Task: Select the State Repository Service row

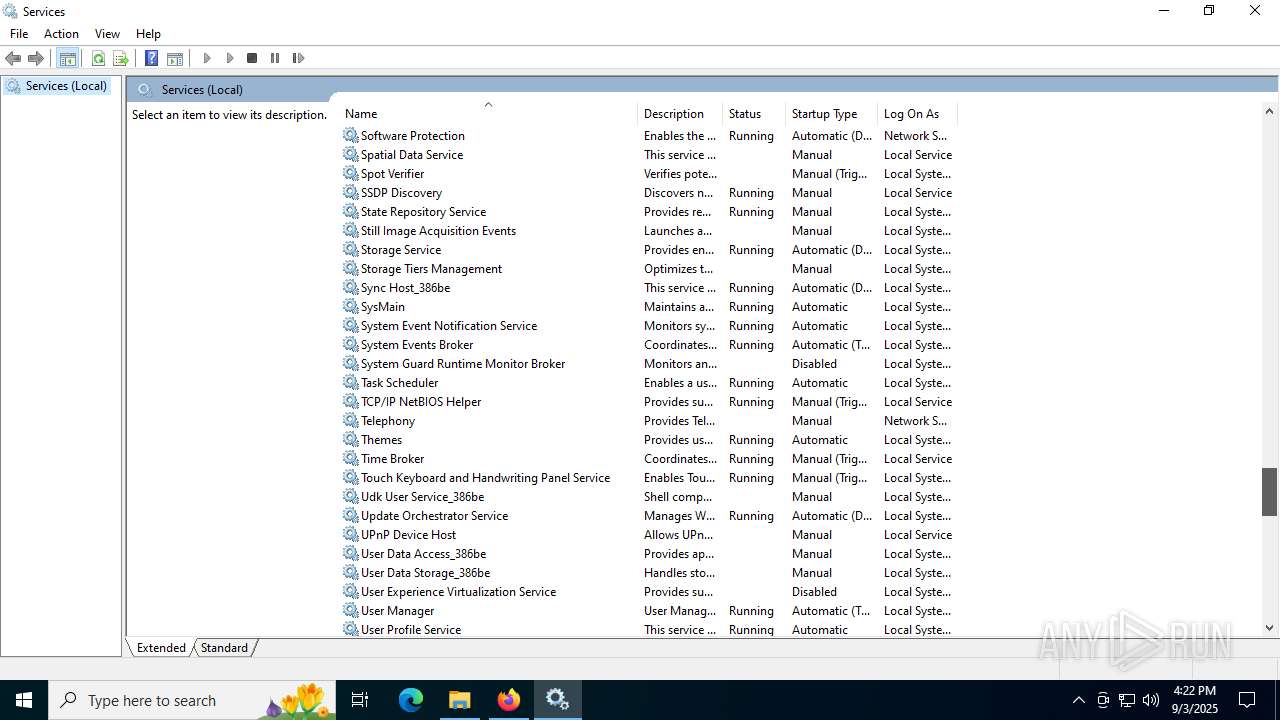Action: click(649, 212)
